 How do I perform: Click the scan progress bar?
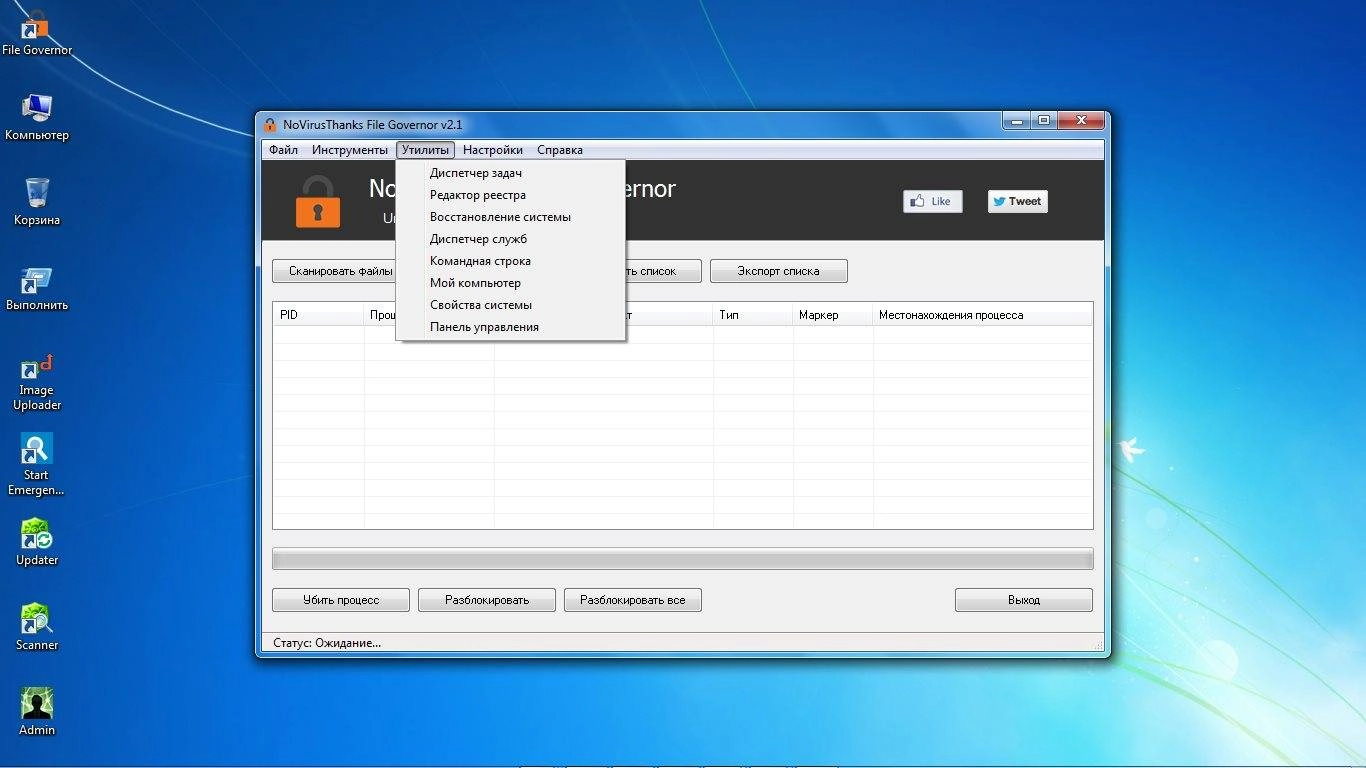[682, 559]
